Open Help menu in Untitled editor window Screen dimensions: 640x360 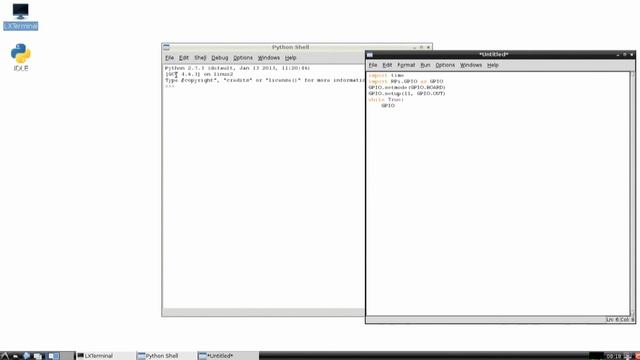pos(493,65)
